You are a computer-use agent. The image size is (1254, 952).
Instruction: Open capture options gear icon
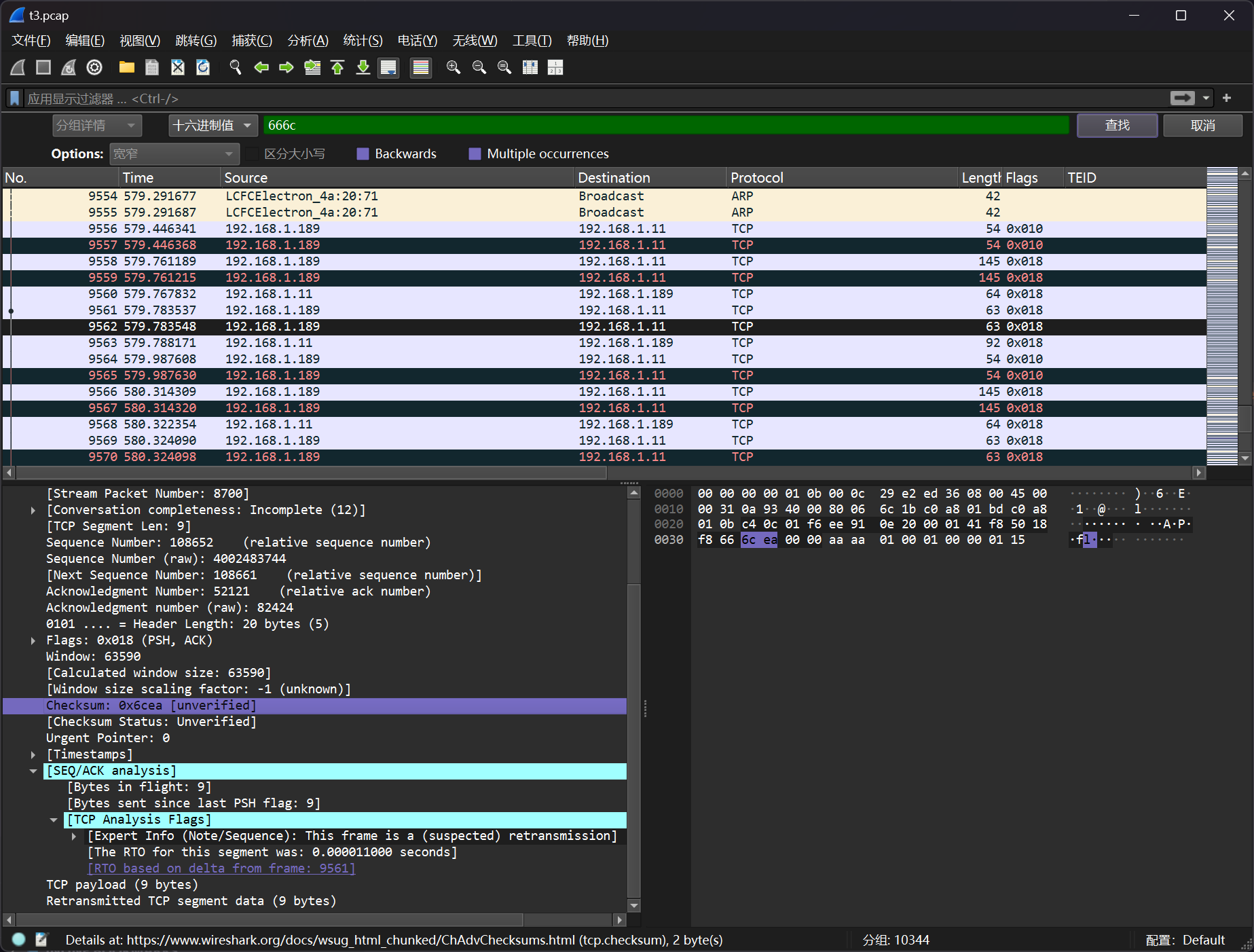click(x=94, y=67)
